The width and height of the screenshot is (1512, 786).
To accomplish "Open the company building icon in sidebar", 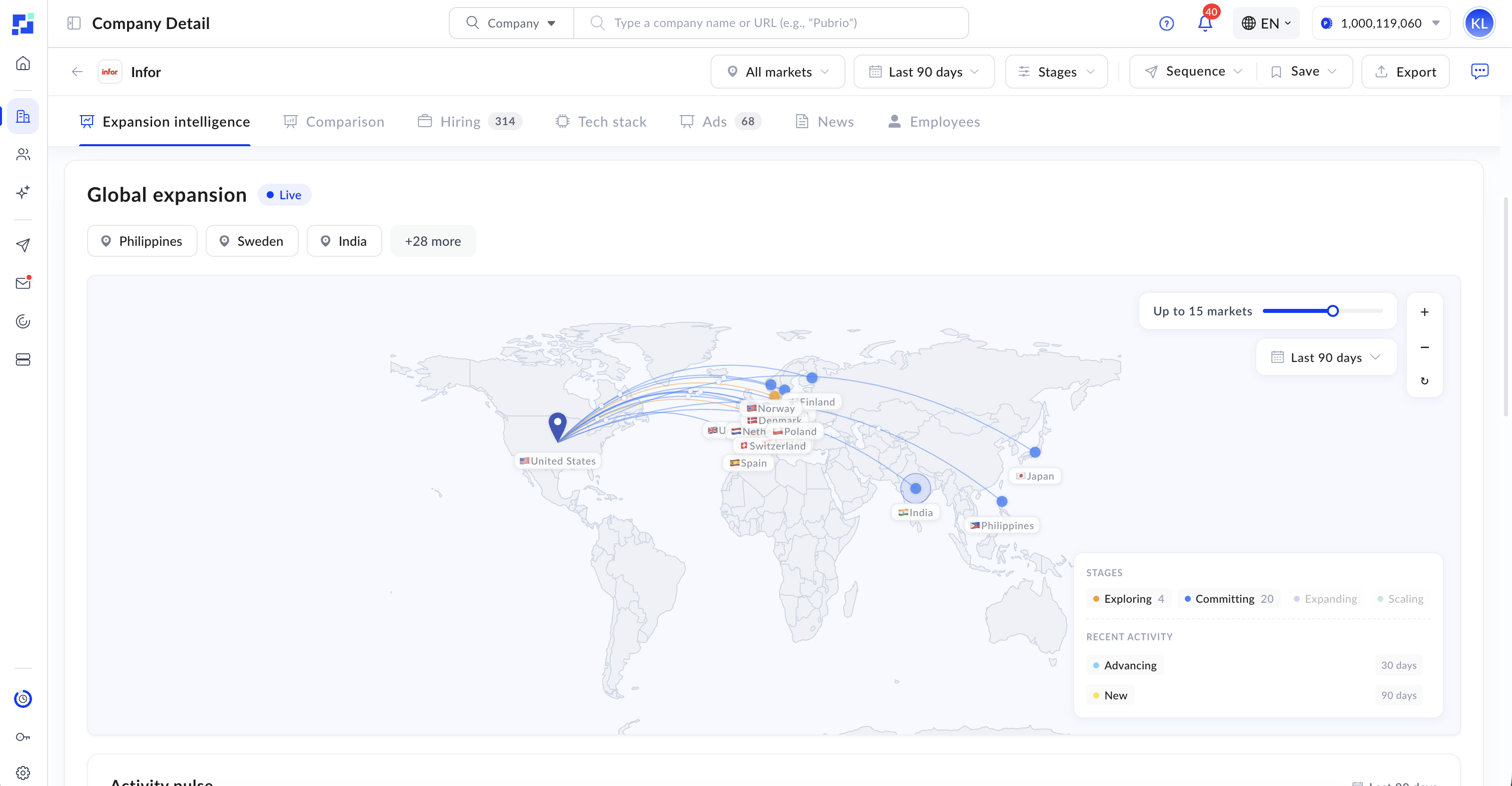I will [x=23, y=116].
